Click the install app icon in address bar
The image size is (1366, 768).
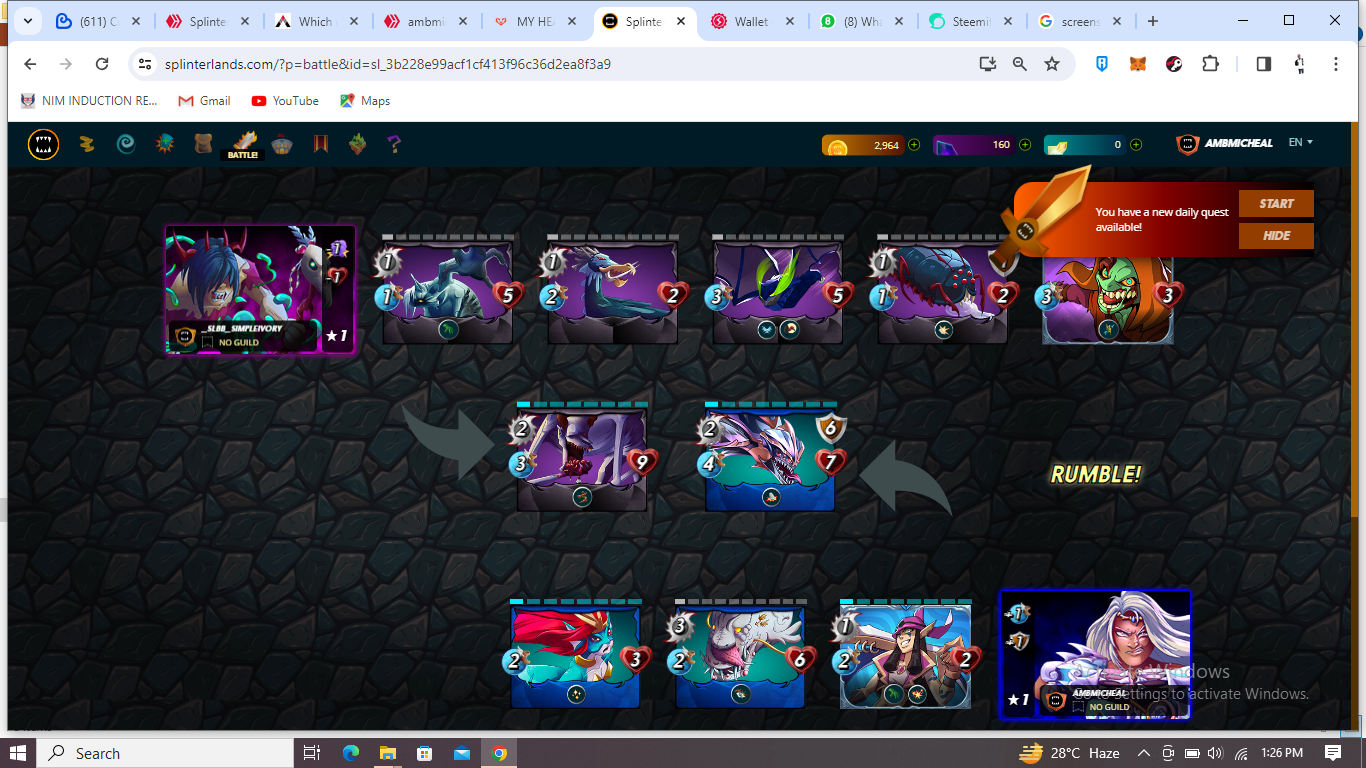(x=988, y=64)
